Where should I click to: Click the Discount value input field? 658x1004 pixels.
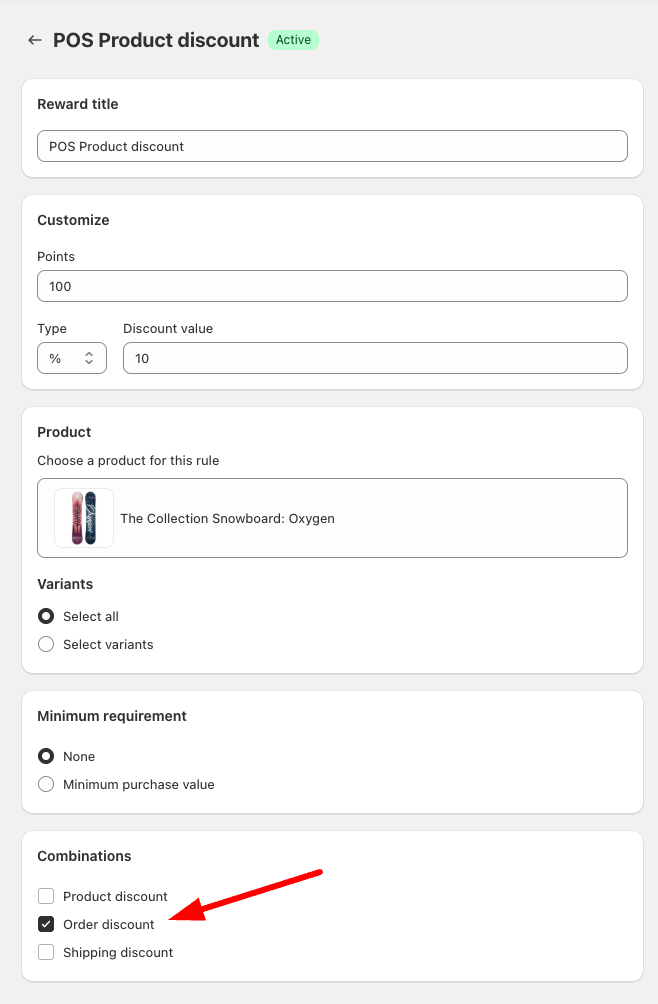tap(375, 358)
